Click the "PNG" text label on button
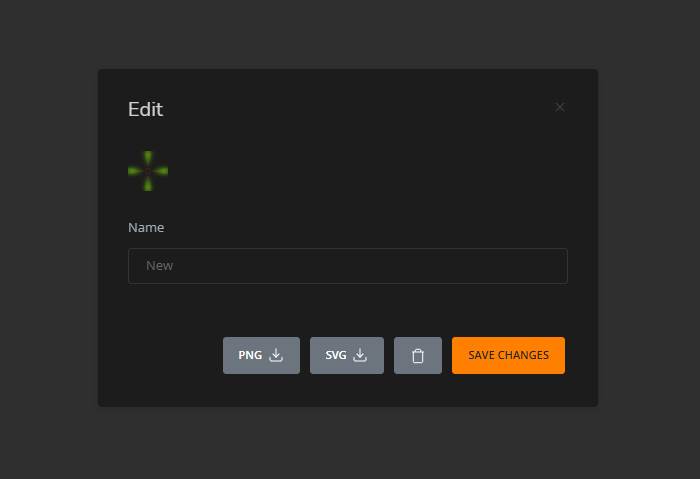Viewport: 700px width, 479px height. coord(250,356)
